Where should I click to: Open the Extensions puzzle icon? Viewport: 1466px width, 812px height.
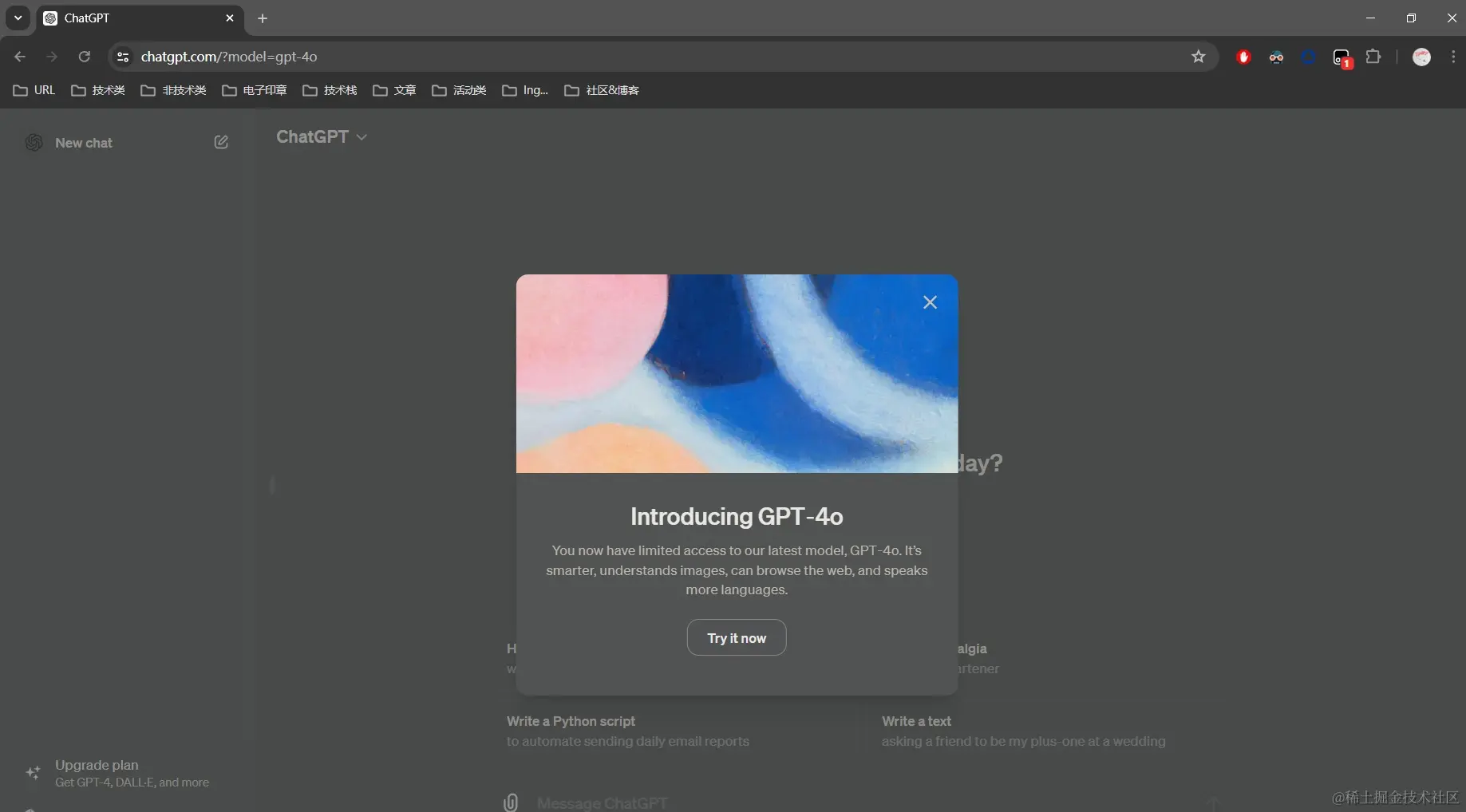pyautogui.click(x=1373, y=57)
